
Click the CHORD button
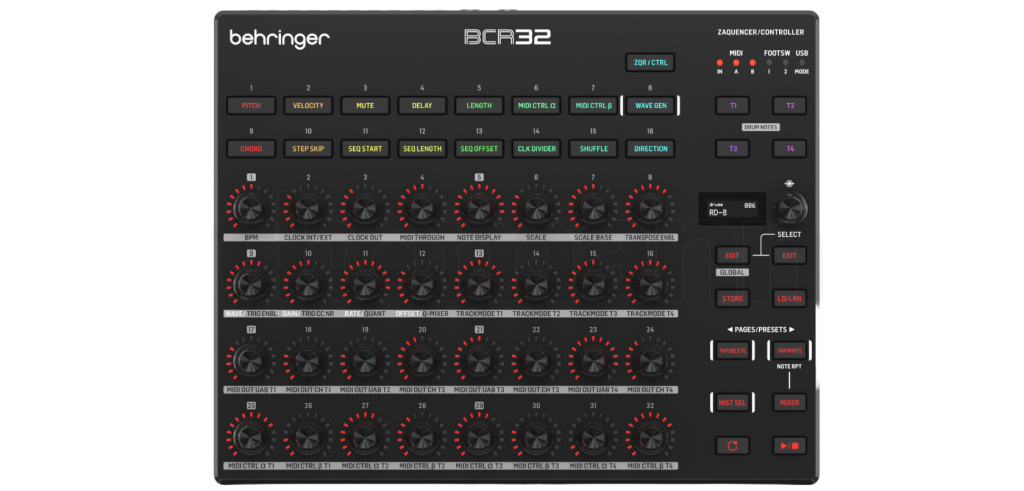[x=251, y=149]
